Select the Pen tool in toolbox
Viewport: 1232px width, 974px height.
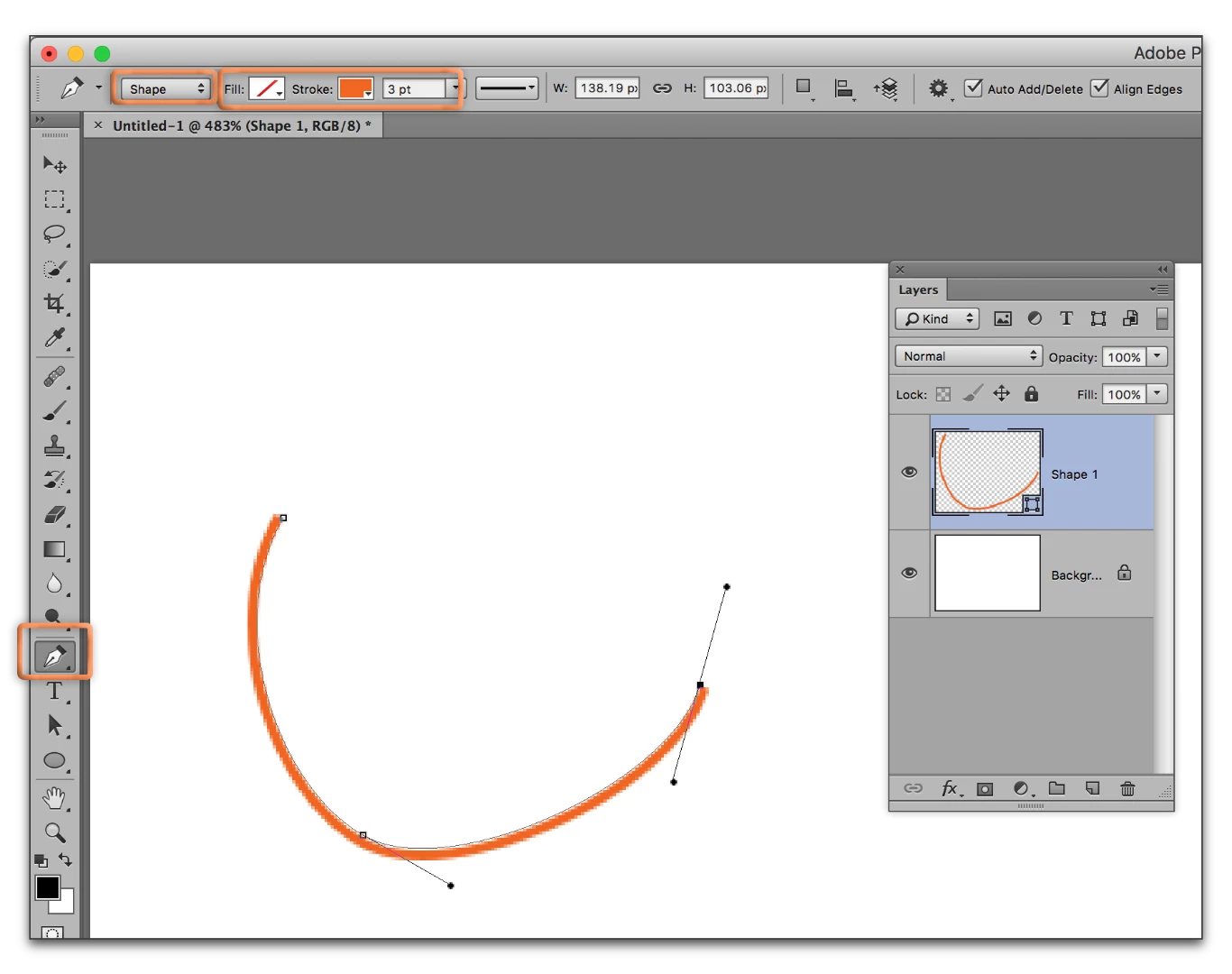click(54, 656)
